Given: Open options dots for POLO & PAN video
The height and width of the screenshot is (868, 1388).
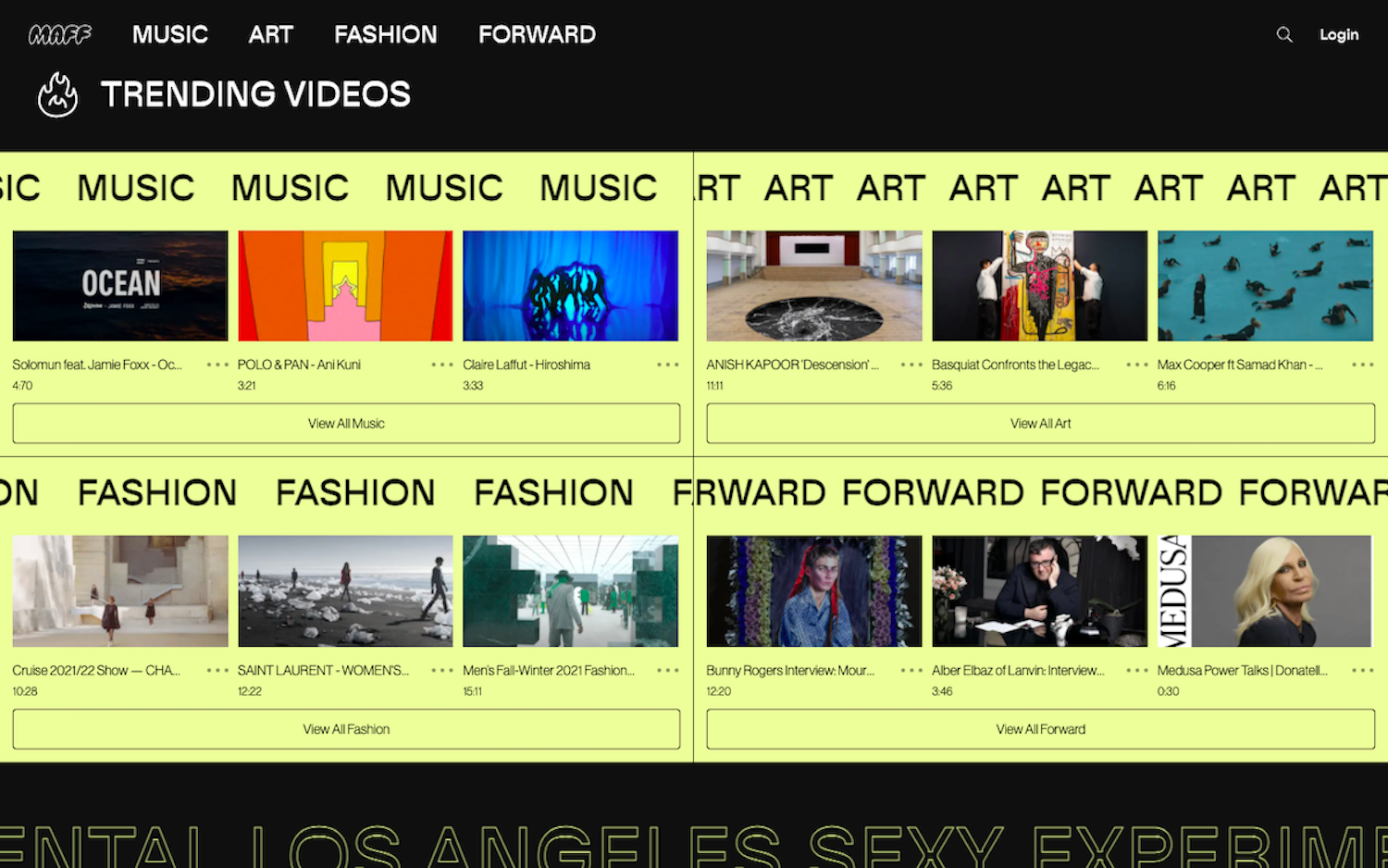Looking at the screenshot, I should (442, 365).
